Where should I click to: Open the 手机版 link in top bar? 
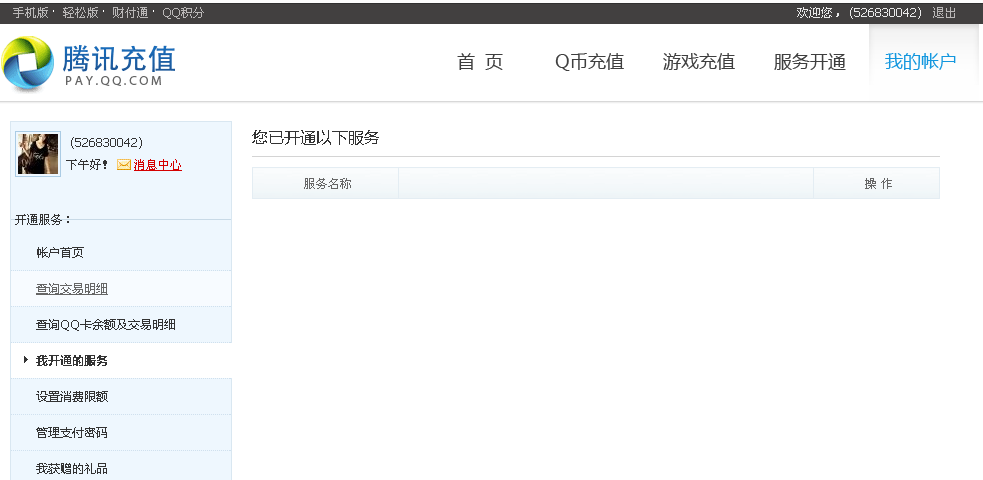30,13
